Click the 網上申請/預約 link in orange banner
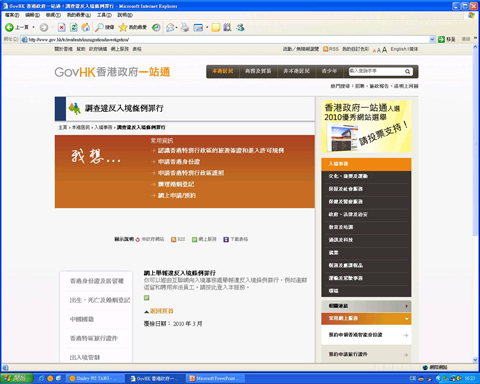 (x=177, y=195)
